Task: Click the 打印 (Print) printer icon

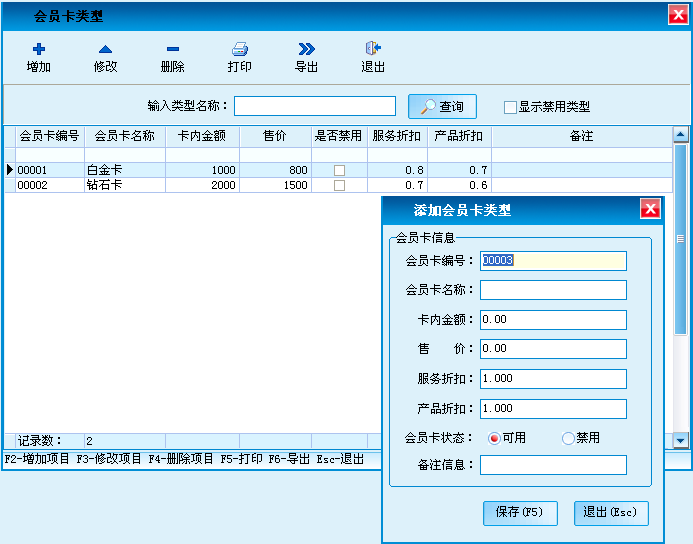Action: pos(239,49)
